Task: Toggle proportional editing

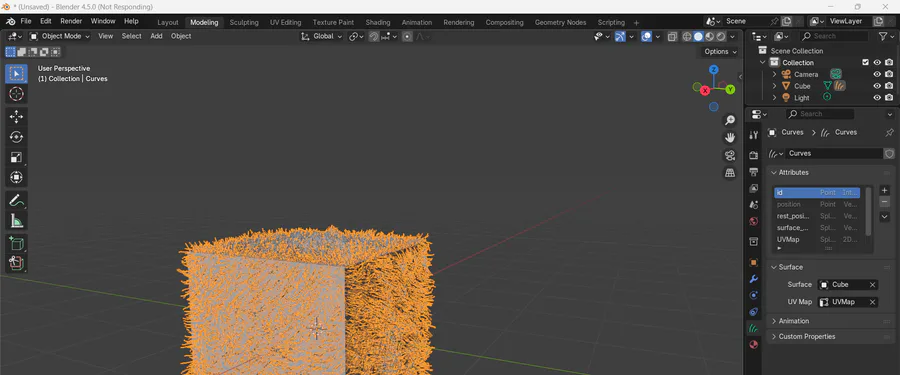Action: tap(407, 36)
